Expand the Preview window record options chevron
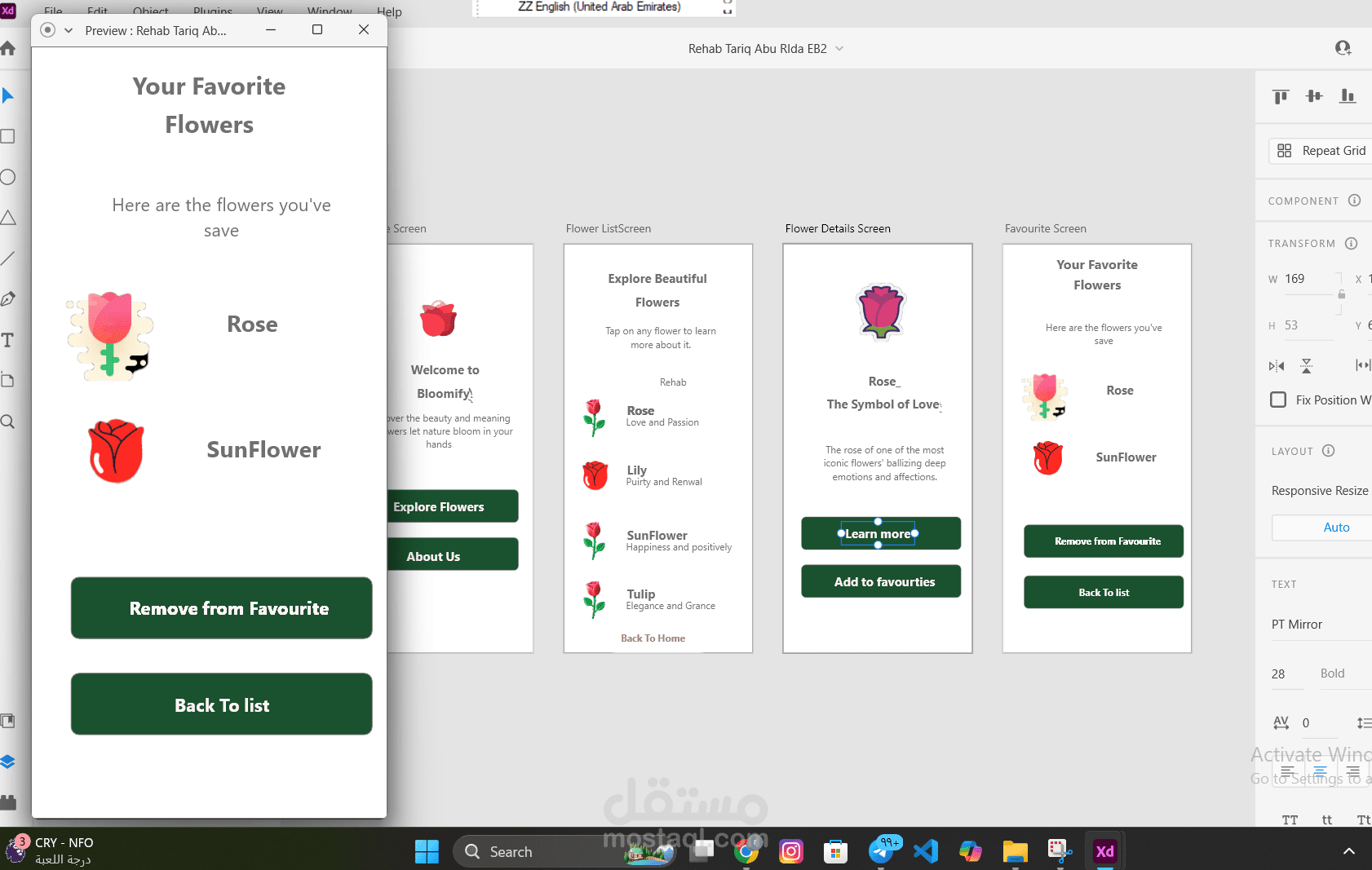 point(69,30)
